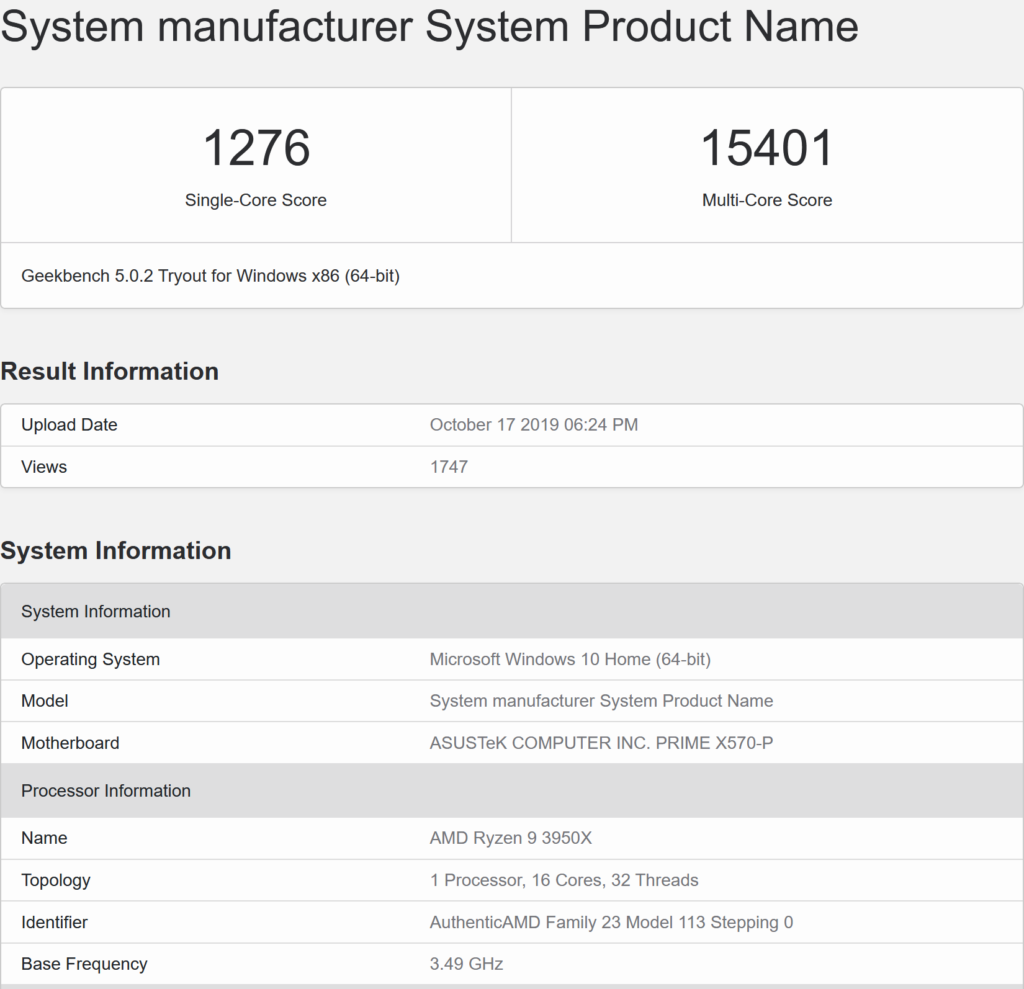Screen dimensions: 1024x989
Task: Select '1 Processor, 16 Cores, 32 Threads' value
Action: coord(564,880)
